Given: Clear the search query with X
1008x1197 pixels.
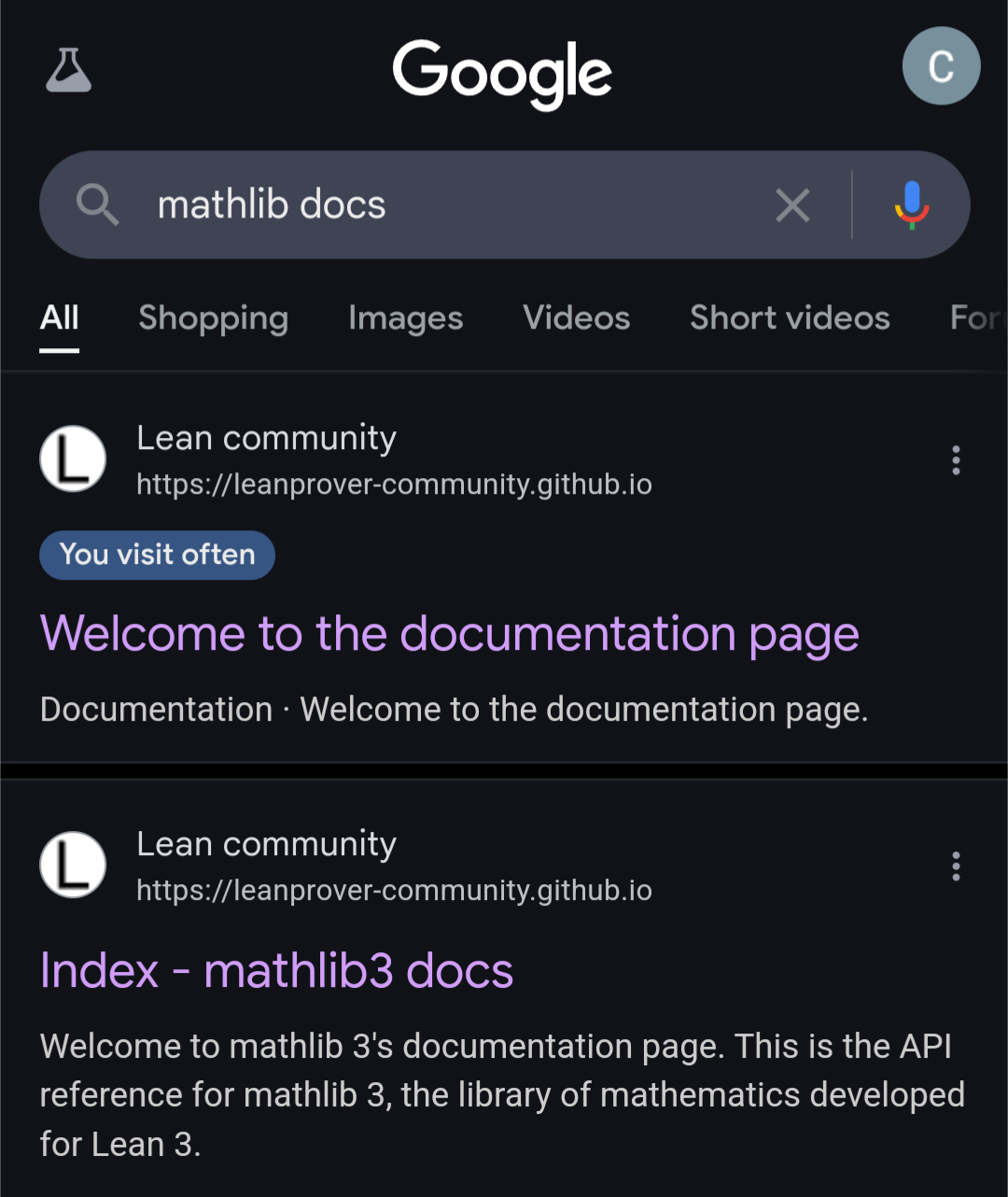Looking at the screenshot, I should pyautogui.click(x=792, y=205).
